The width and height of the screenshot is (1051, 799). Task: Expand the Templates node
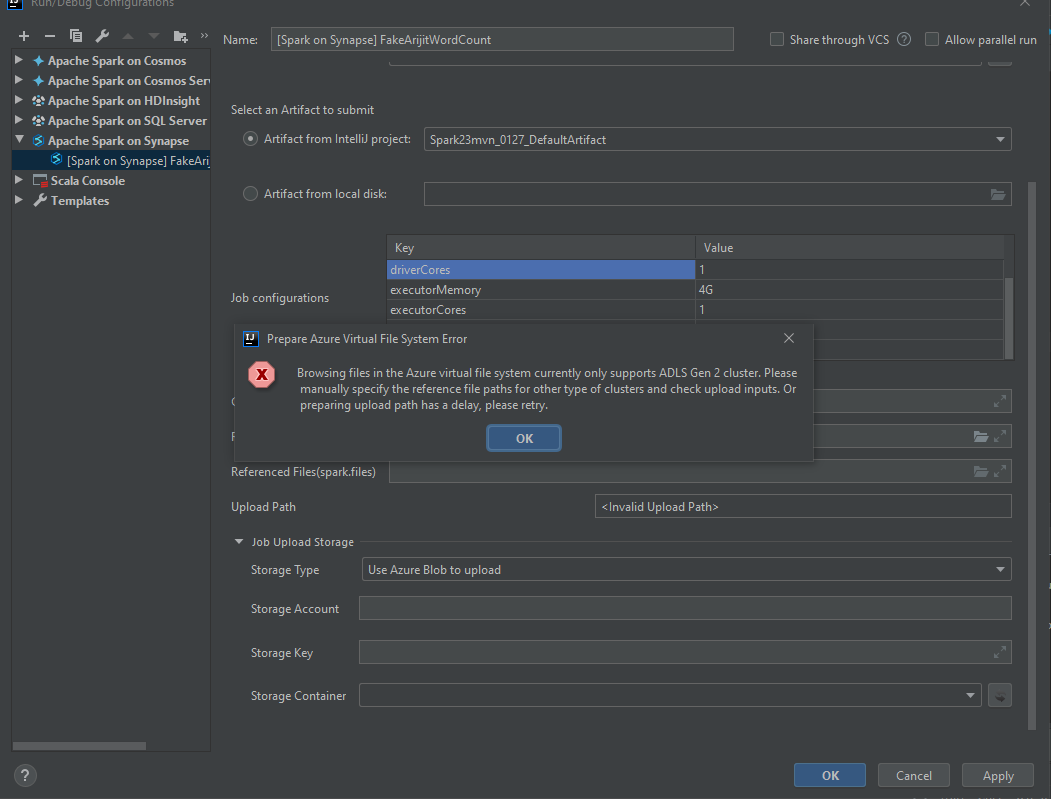[19, 200]
